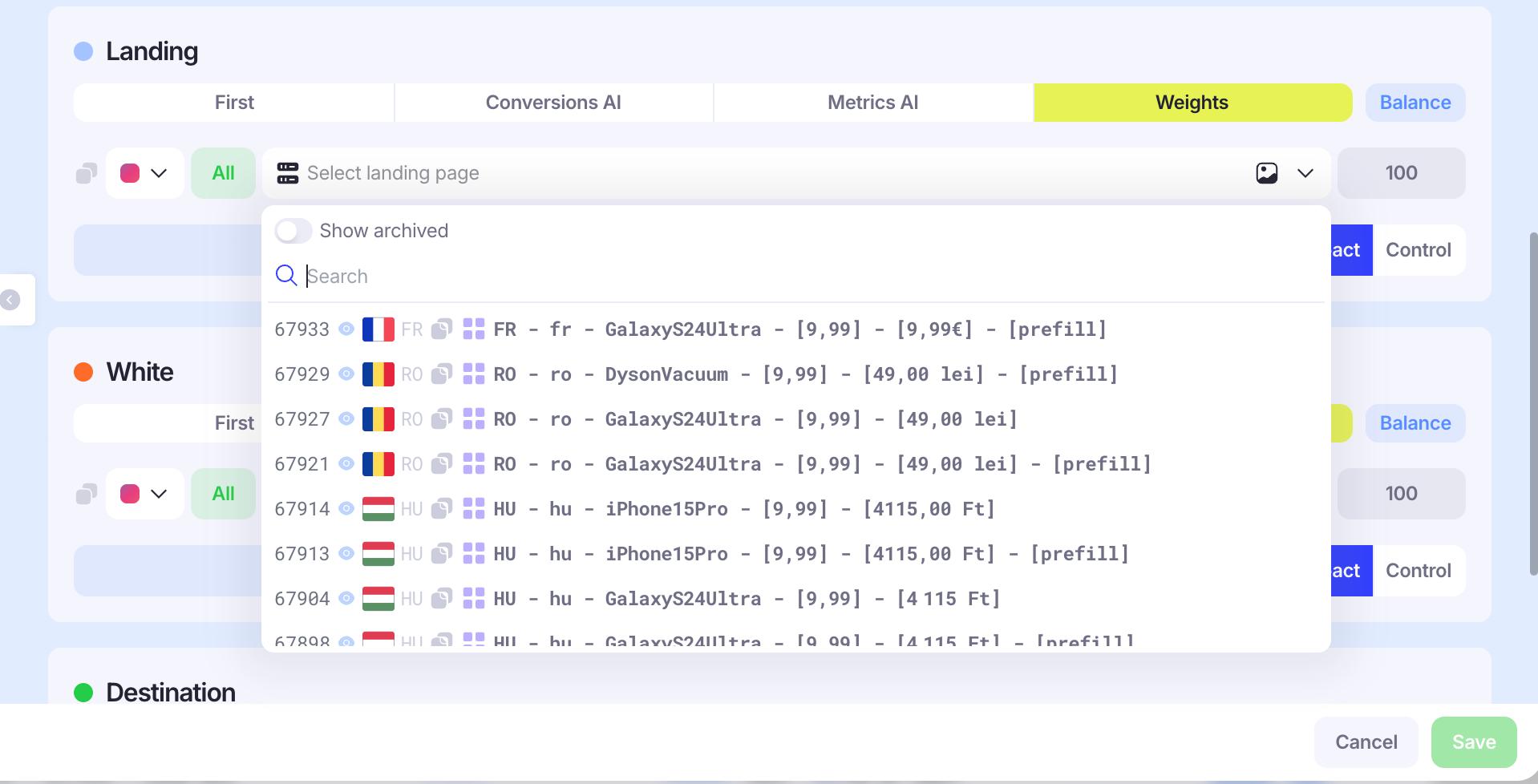Click Control option in White section
Screen dimensions: 1538x784
[x=1419, y=571]
